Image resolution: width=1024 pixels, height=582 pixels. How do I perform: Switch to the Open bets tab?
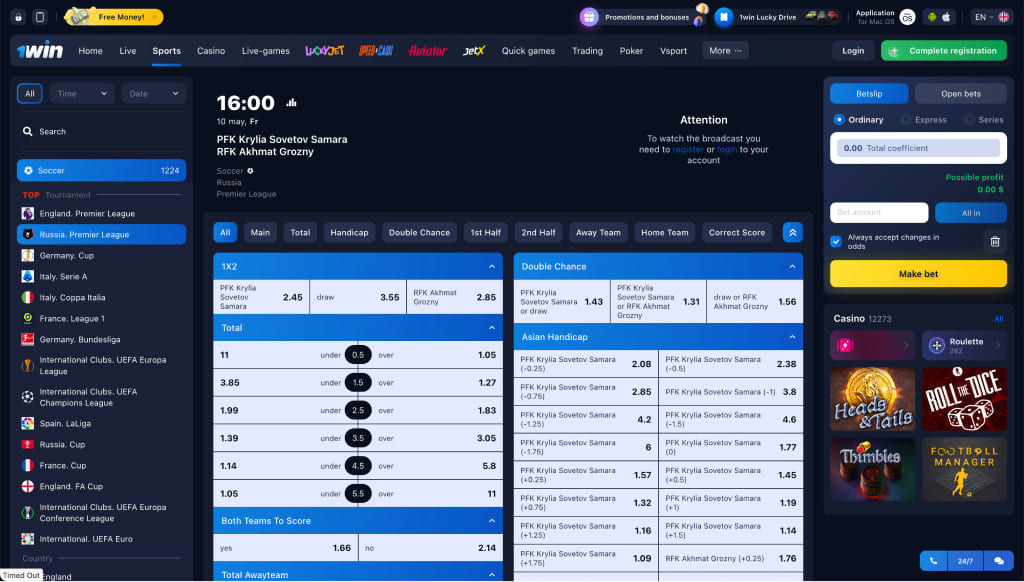[960, 94]
